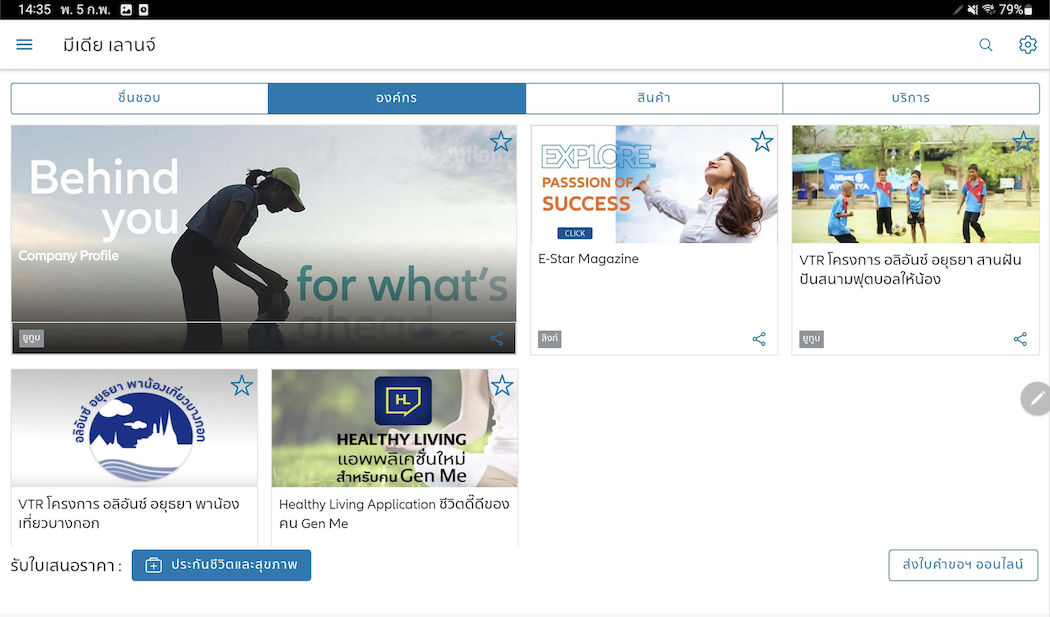Tap the Wi-Fi status bar icon

pyautogui.click(x=988, y=9)
